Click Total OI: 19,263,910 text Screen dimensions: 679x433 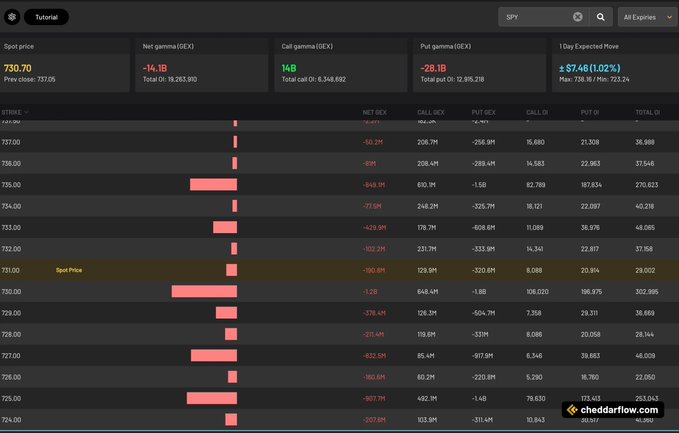click(170, 79)
